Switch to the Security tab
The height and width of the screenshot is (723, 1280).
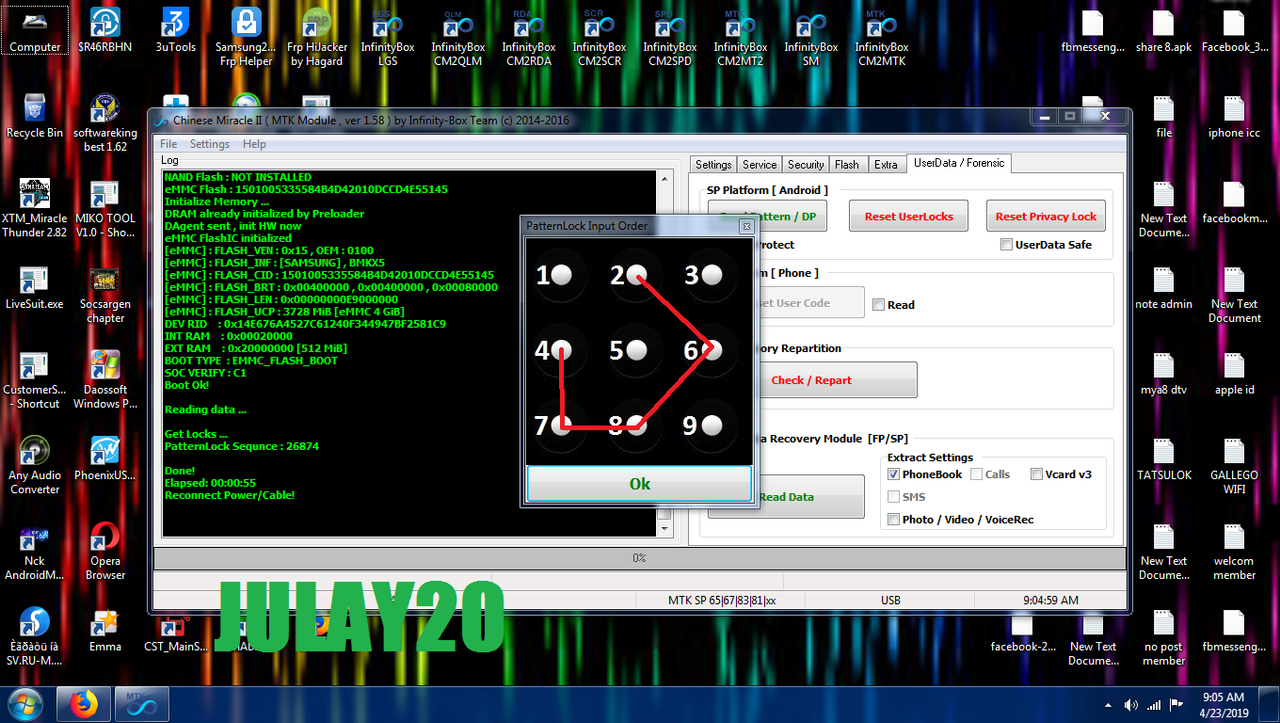[806, 165]
